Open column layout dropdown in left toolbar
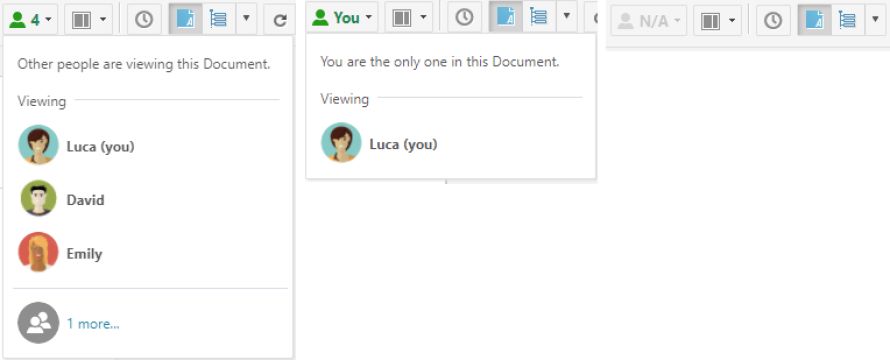The height and width of the screenshot is (360, 890). (x=89, y=20)
